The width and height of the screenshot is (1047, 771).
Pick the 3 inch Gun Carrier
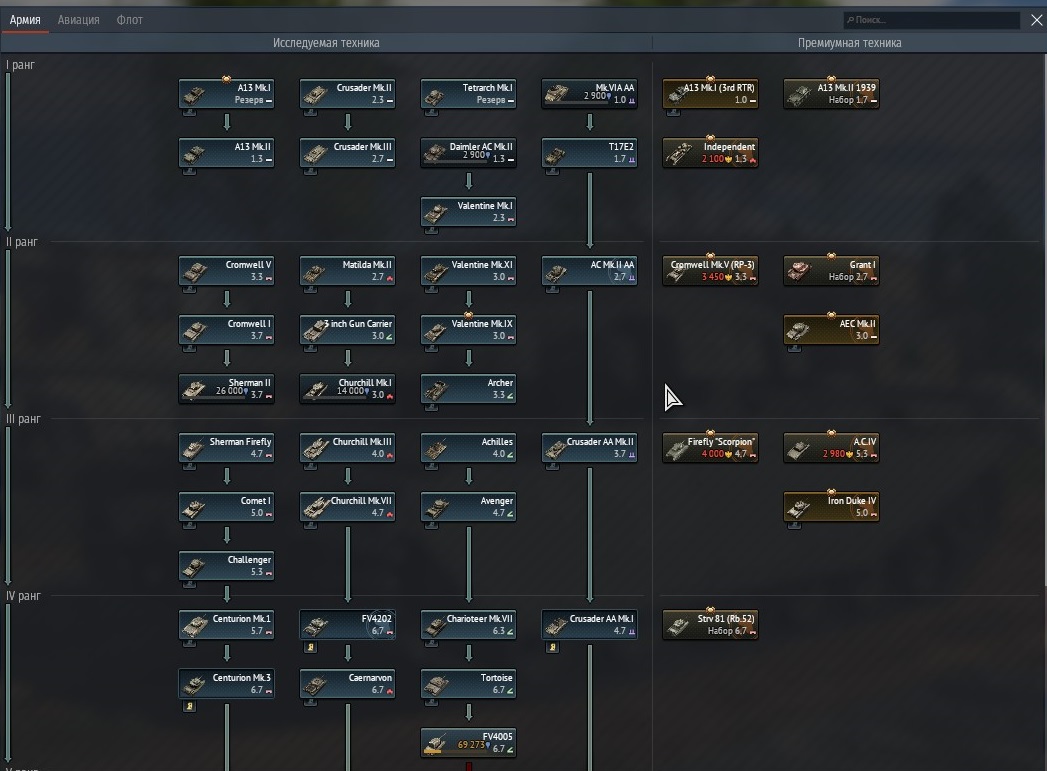point(347,330)
